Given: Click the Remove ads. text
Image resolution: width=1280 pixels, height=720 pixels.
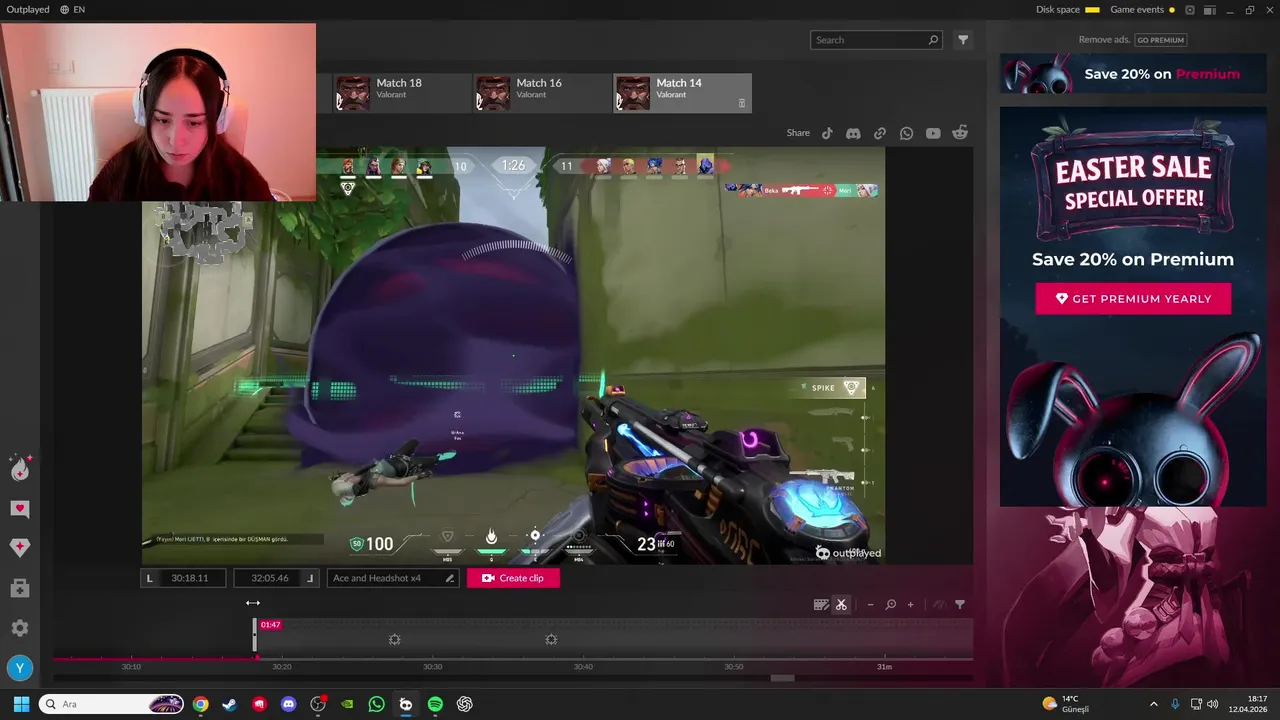Looking at the screenshot, I should (x=1104, y=40).
